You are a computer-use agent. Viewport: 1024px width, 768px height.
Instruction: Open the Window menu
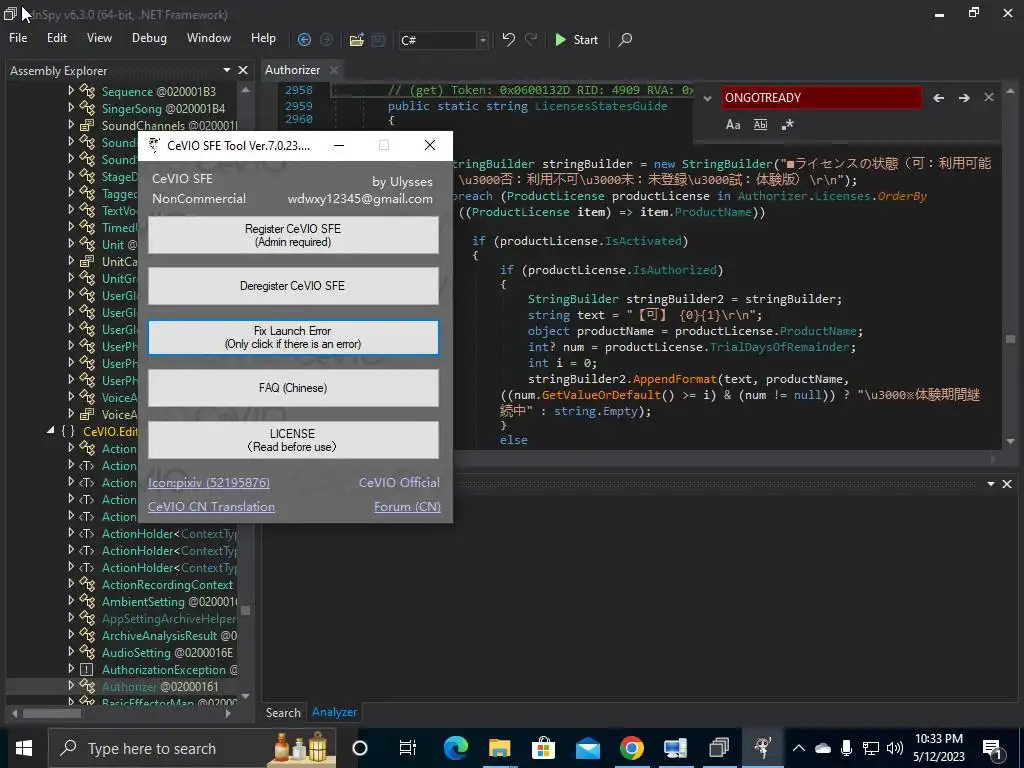point(209,38)
